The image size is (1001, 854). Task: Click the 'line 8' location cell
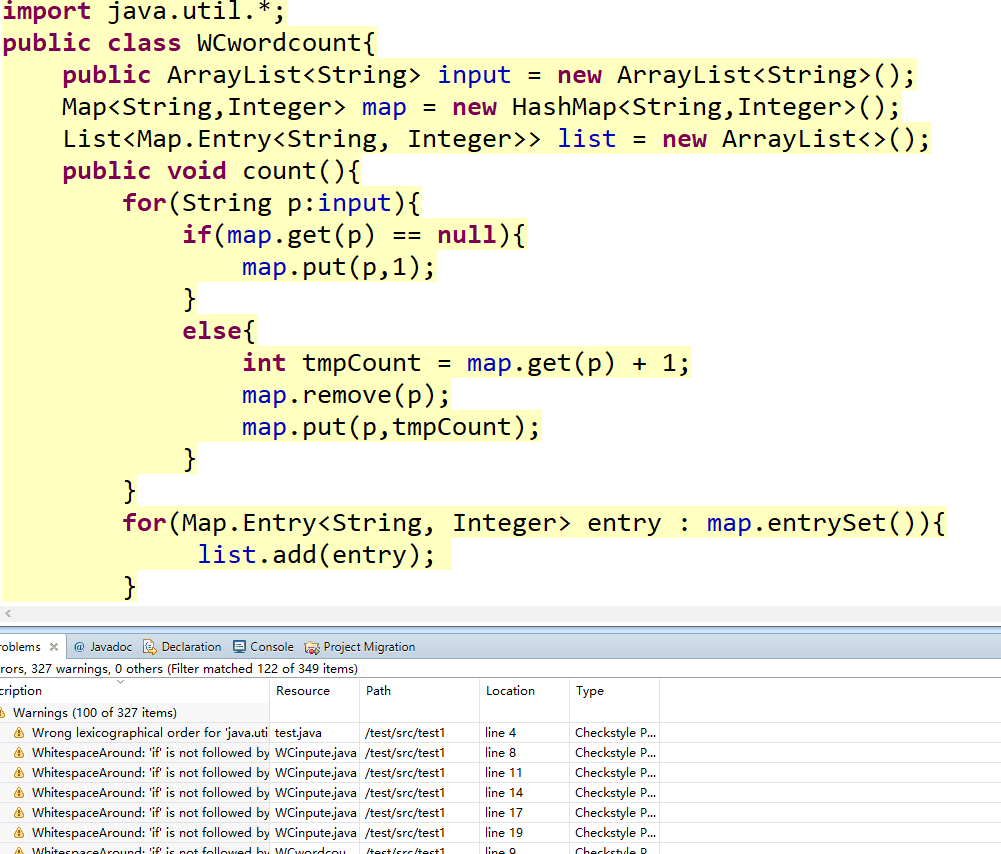(x=500, y=753)
